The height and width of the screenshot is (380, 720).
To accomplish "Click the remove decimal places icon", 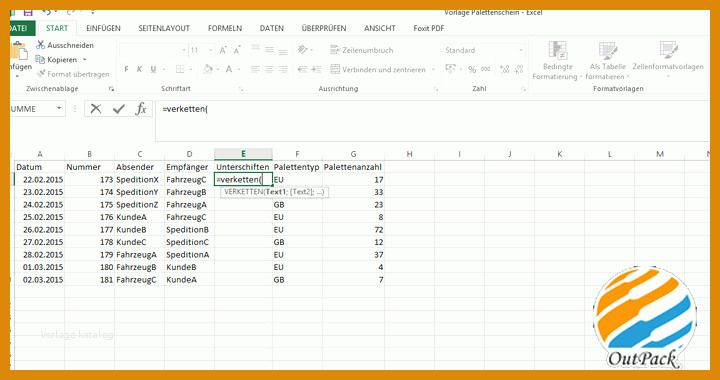I will [x=519, y=69].
